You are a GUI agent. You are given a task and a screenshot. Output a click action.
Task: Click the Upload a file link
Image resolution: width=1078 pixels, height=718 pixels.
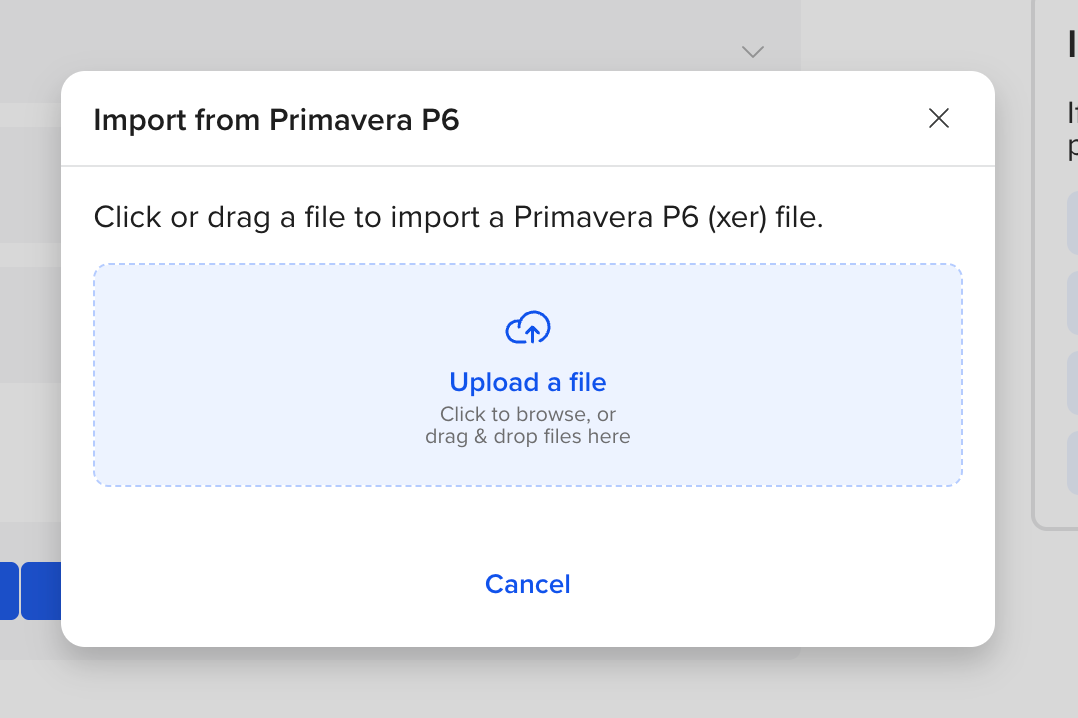[528, 382]
